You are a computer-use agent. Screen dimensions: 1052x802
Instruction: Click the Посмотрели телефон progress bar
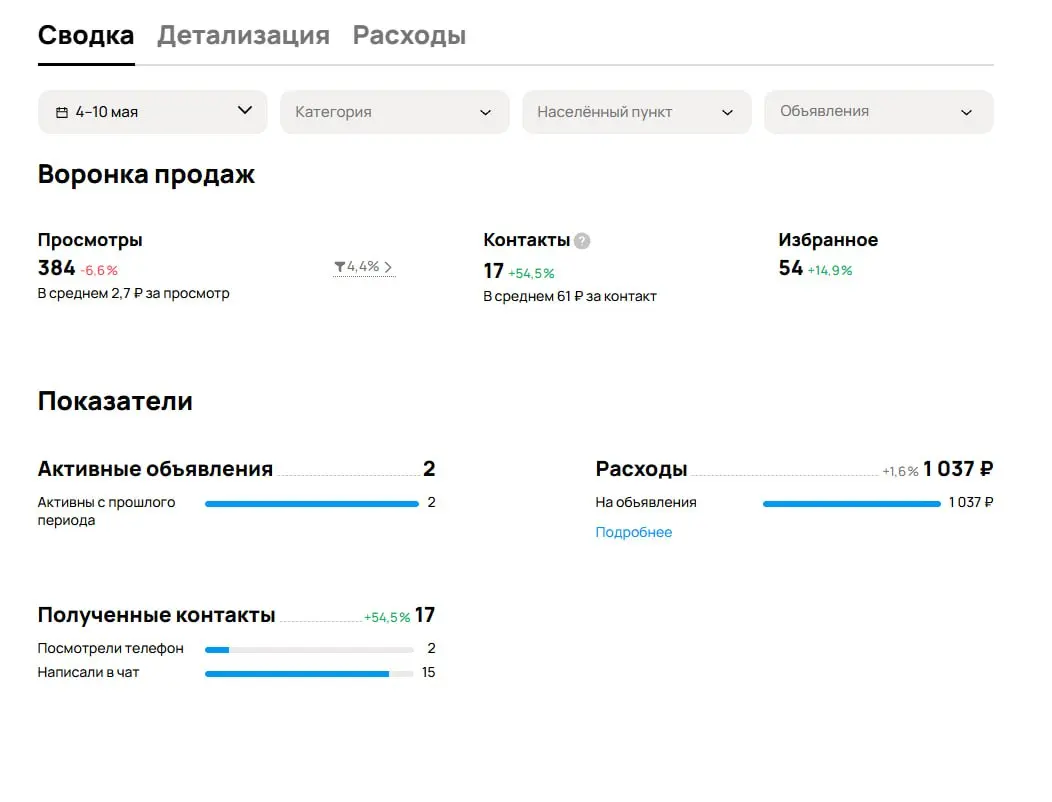[309, 650]
